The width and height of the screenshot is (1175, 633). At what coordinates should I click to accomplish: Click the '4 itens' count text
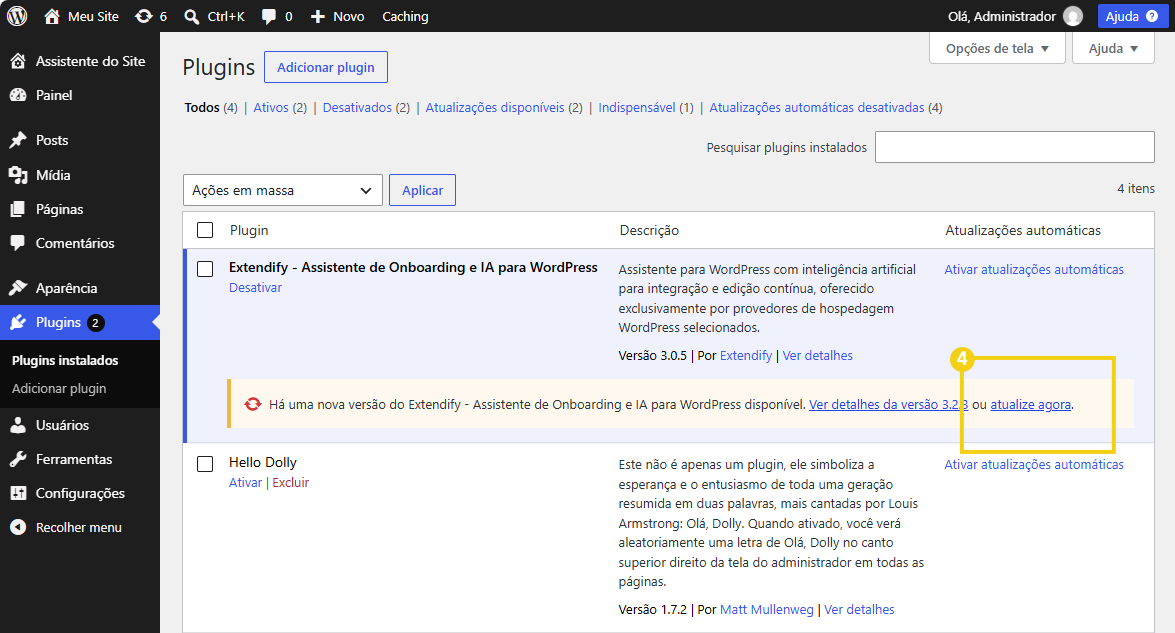click(1136, 189)
